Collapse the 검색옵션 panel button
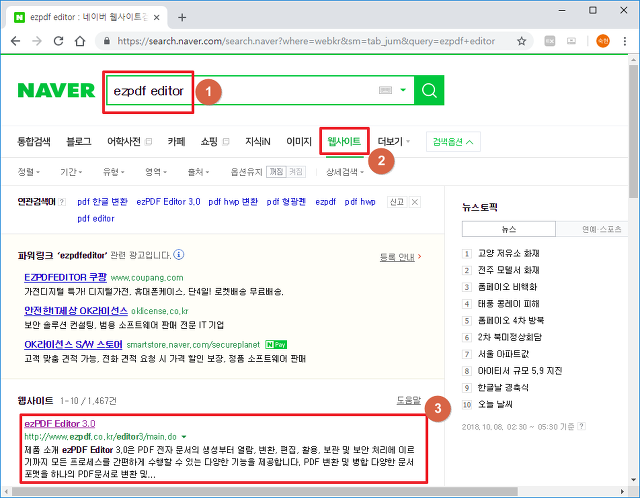Screen dimensions: 640x498 tap(453, 142)
